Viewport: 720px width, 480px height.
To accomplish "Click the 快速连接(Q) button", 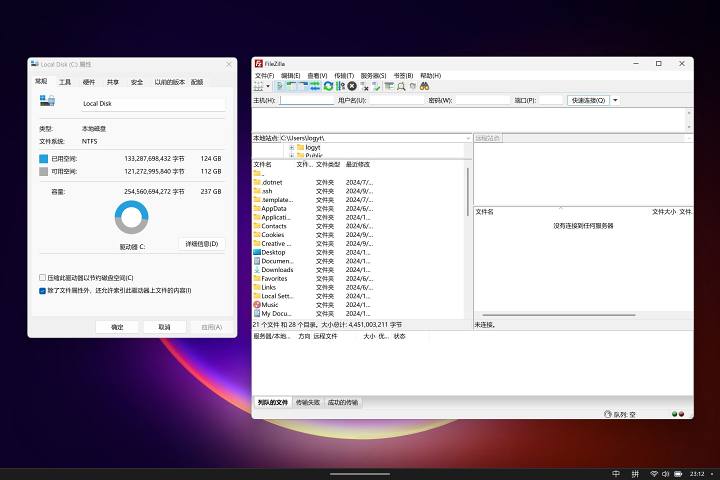I will pyautogui.click(x=587, y=100).
